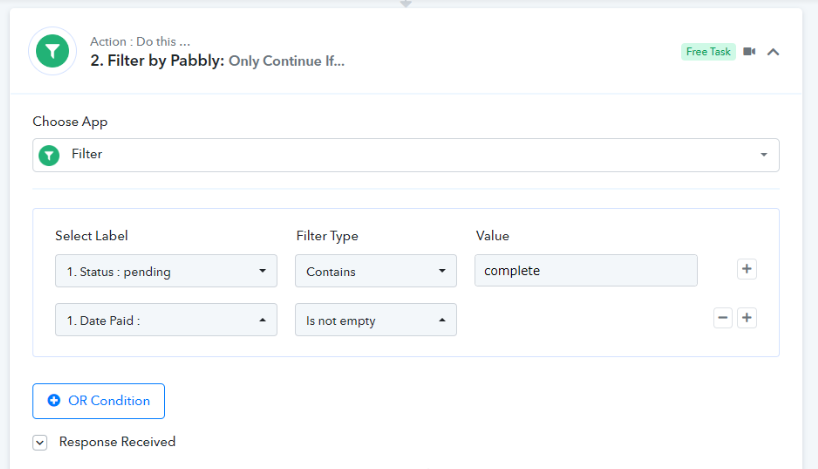The width and height of the screenshot is (818, 469).
Task: Click the caret arrow in Choose App selector
Action: 763,155
